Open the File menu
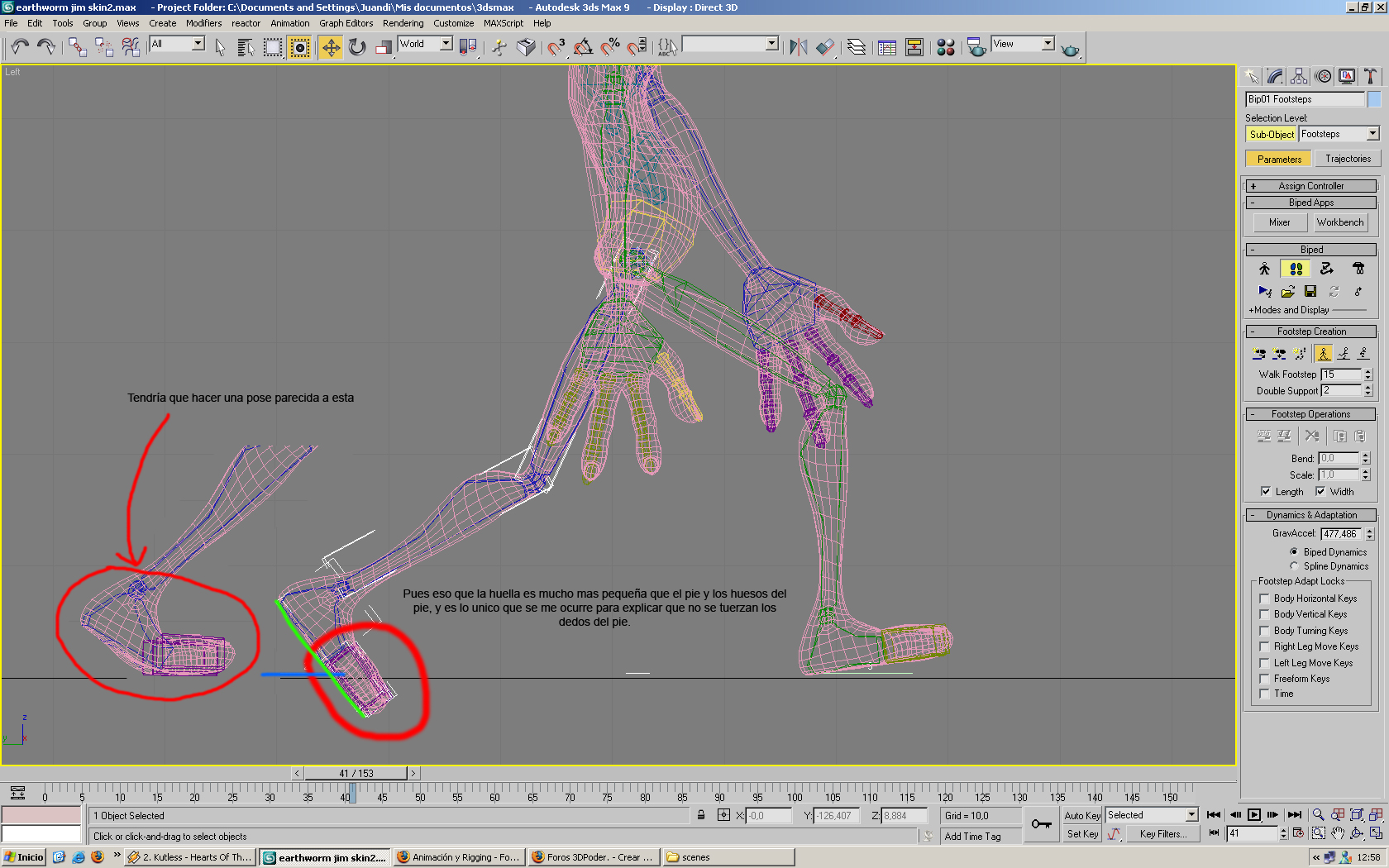 tap(11, 23)
